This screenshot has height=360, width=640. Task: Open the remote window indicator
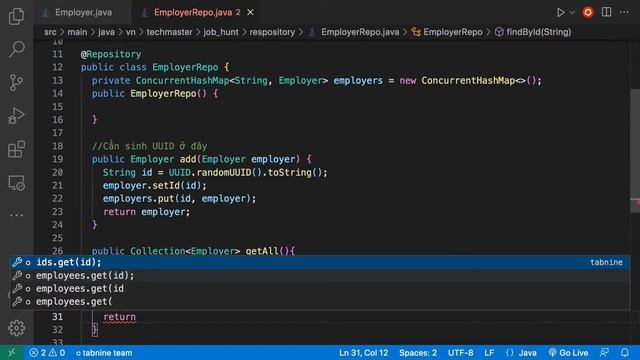11,353
